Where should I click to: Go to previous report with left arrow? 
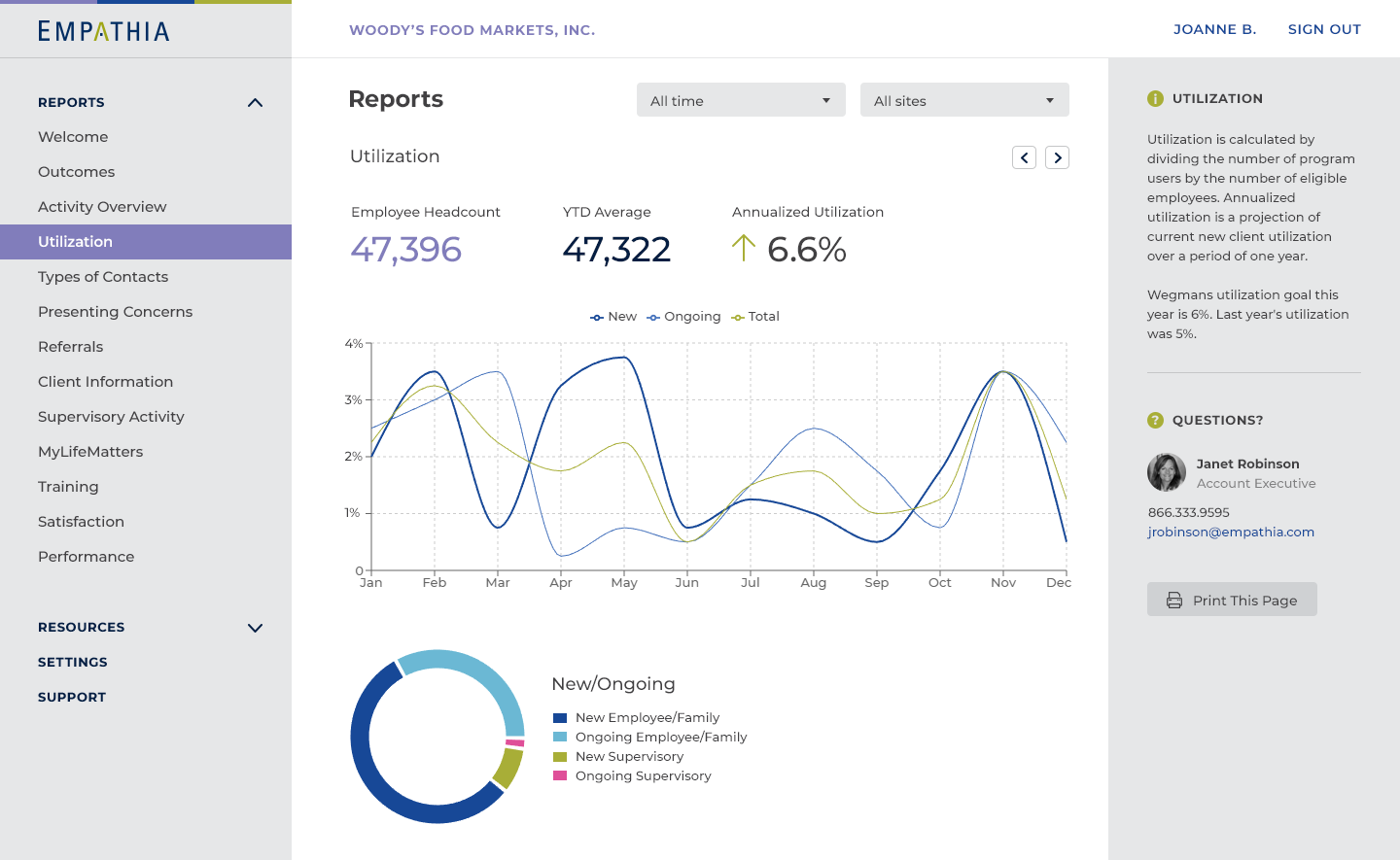click(x=1024, y=157)
